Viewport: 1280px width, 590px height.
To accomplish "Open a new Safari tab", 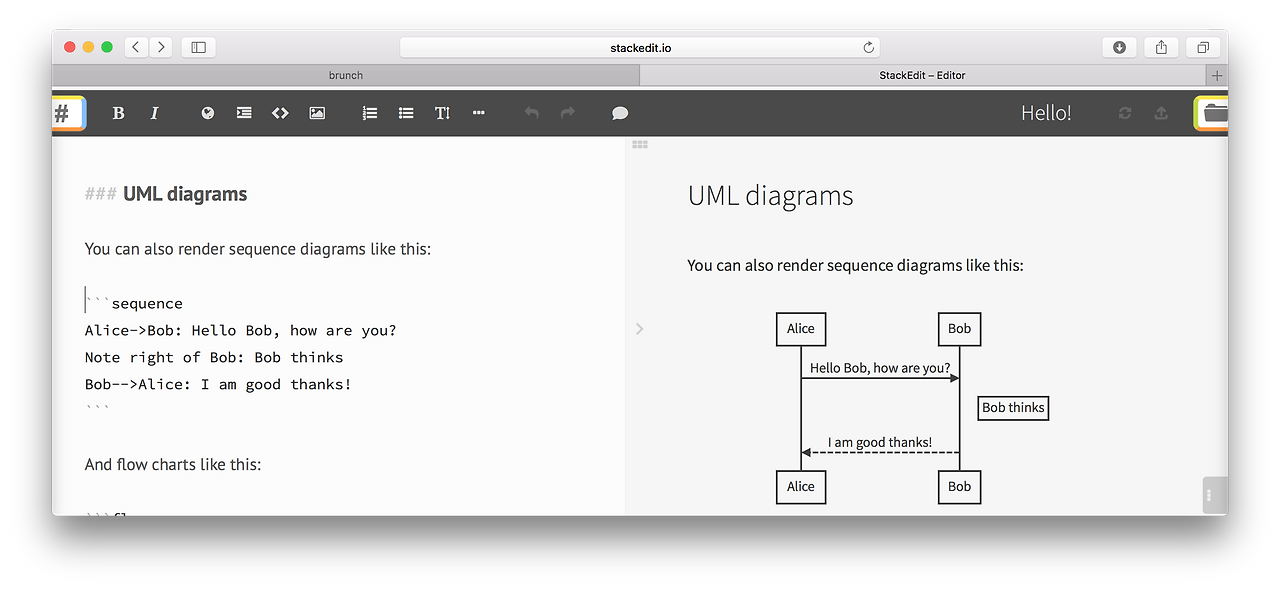I will [1217, 75].
